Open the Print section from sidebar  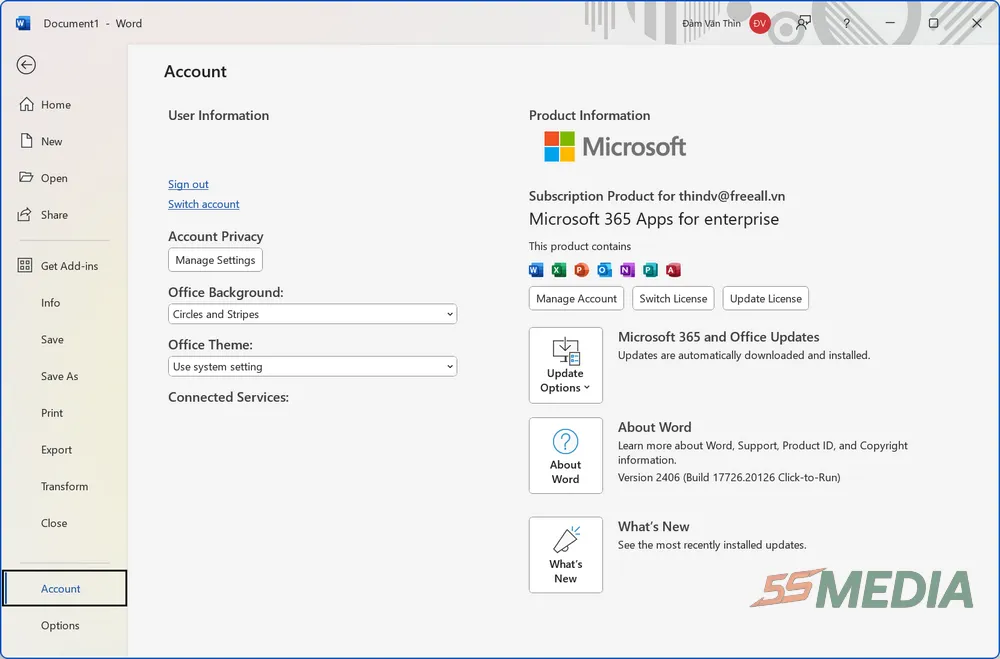tap(52, 412)
